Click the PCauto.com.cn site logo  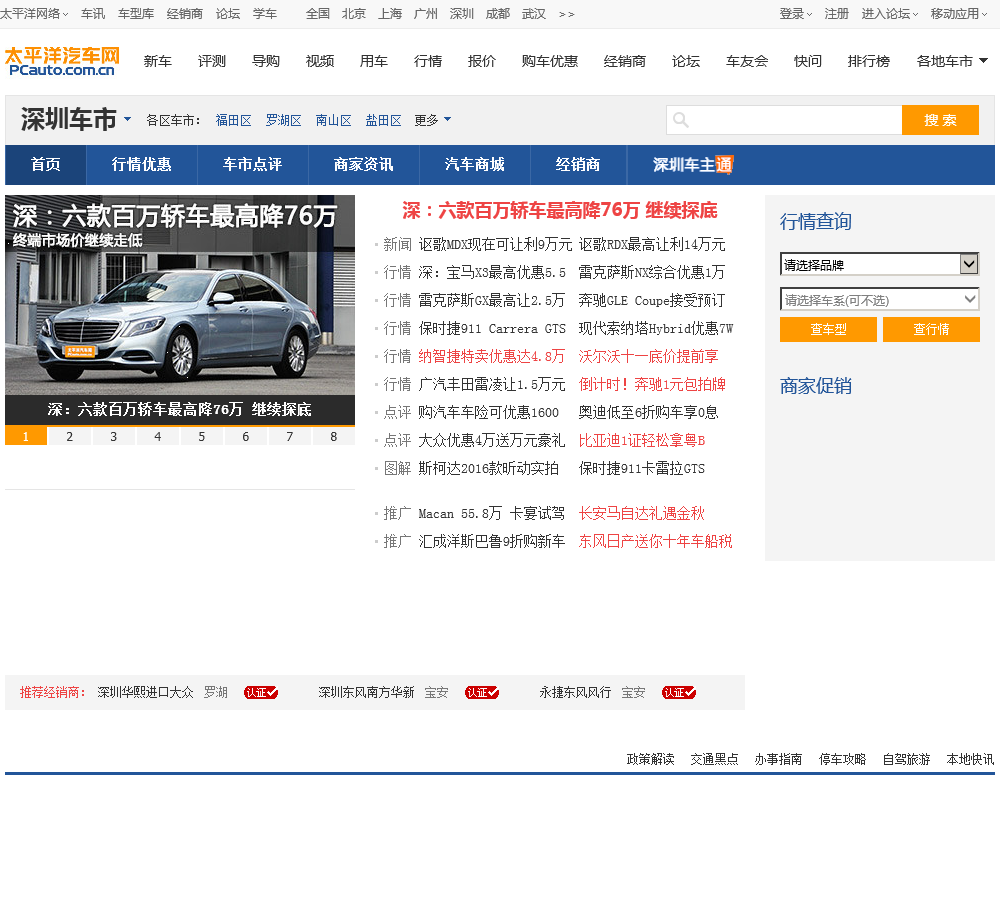(x=62, y=61)
